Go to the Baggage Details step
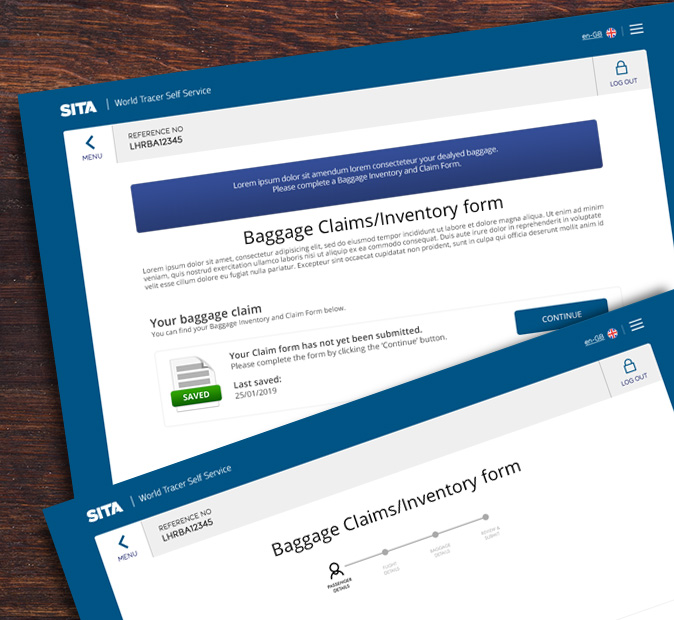 (435, 535)
